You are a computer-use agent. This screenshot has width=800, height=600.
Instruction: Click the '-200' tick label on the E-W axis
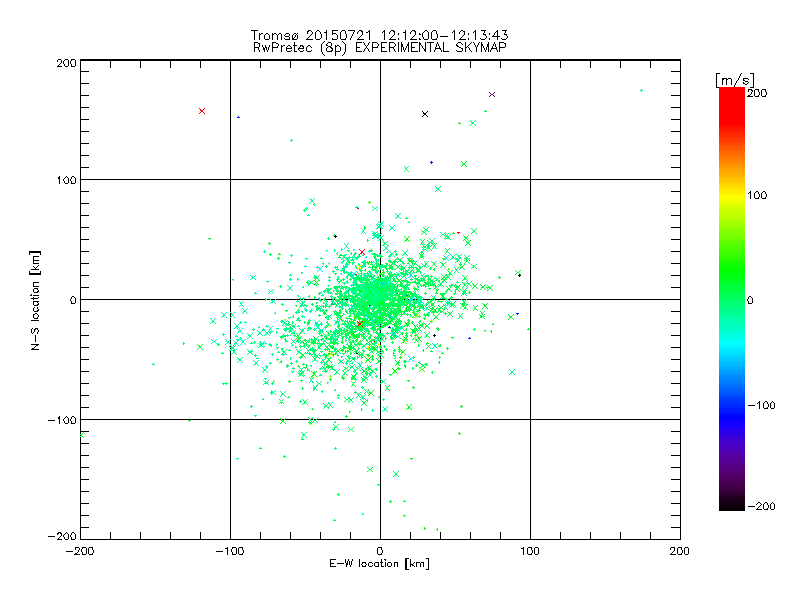click(x=80, y=551)
